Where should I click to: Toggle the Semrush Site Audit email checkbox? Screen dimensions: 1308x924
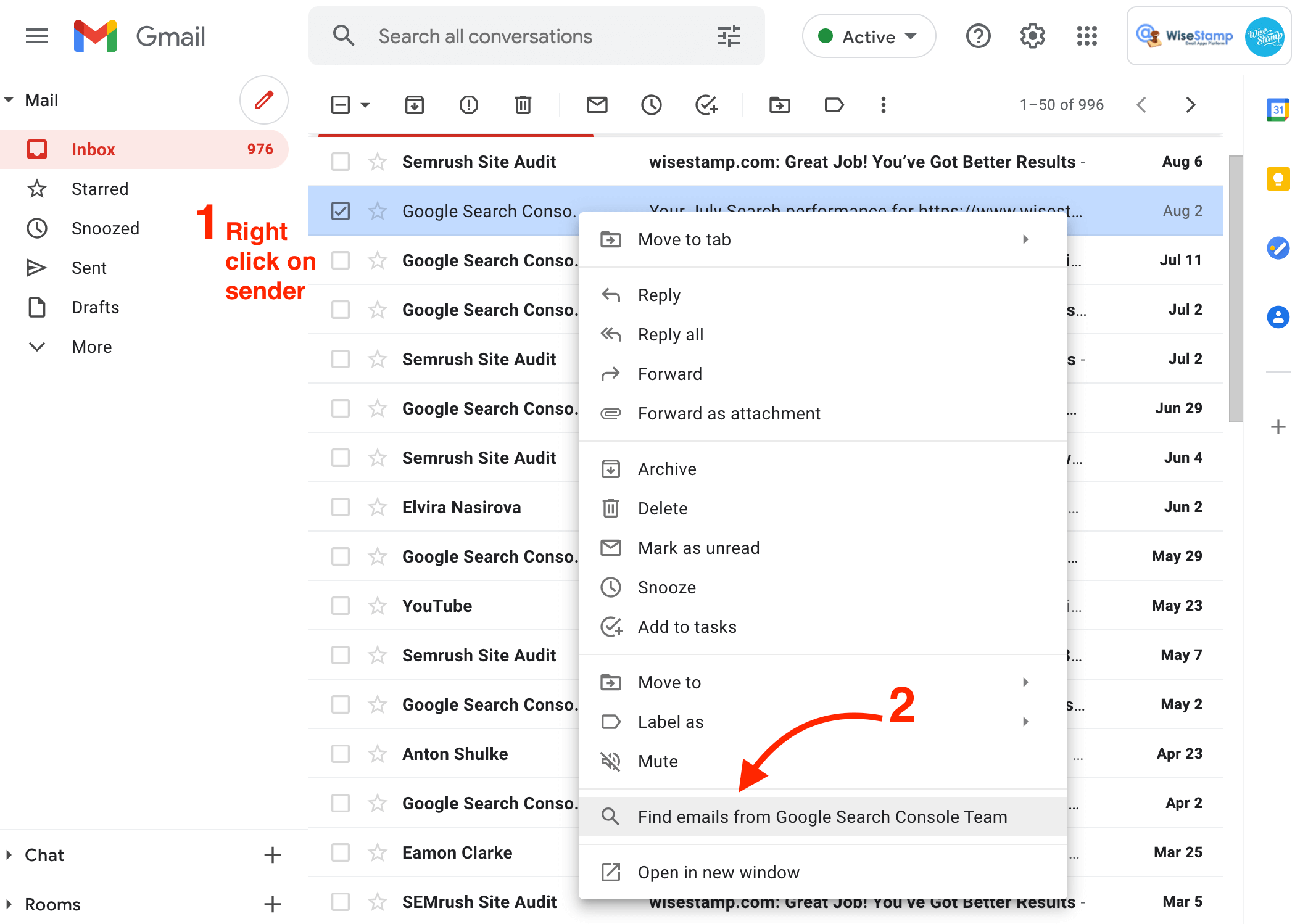pyautogui.click(x=340, y=161)
